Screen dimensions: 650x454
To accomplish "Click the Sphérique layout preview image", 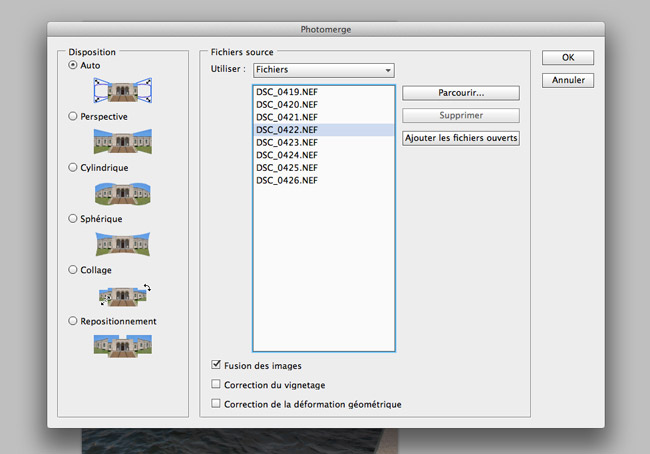I will click(123, 244).
